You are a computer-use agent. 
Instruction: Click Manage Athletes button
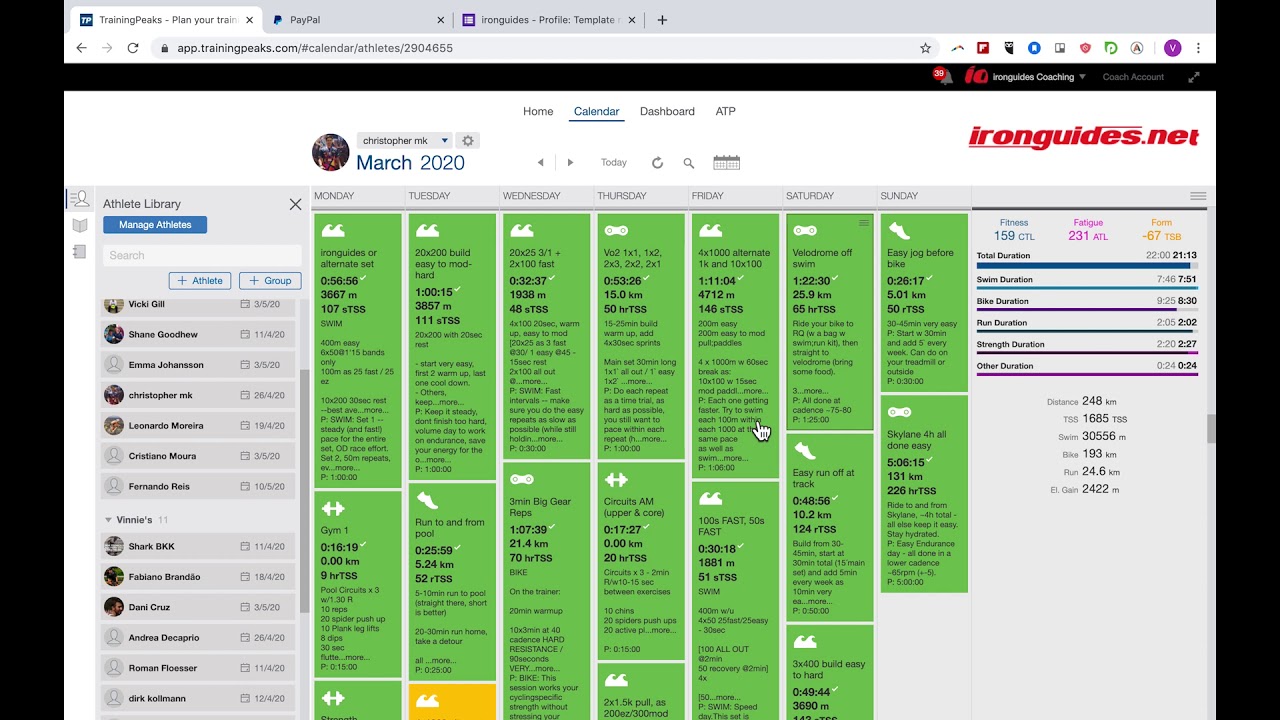pyautogui.click(x=155, y=225)
